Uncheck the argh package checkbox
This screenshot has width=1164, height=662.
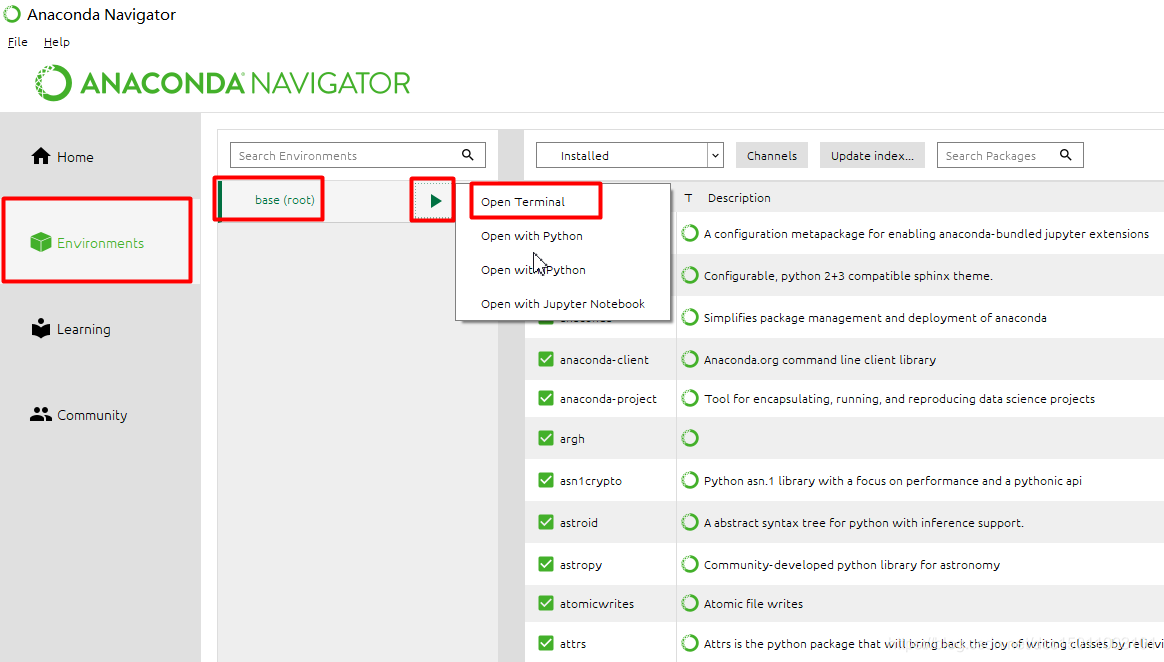(x=546, y=439)
